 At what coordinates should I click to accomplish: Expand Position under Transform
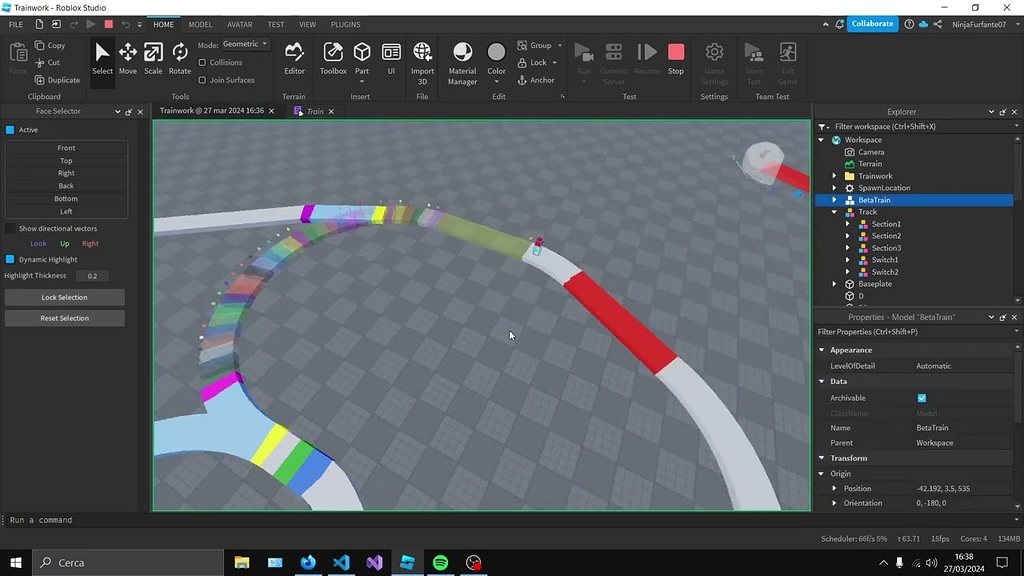coord(836,488)
